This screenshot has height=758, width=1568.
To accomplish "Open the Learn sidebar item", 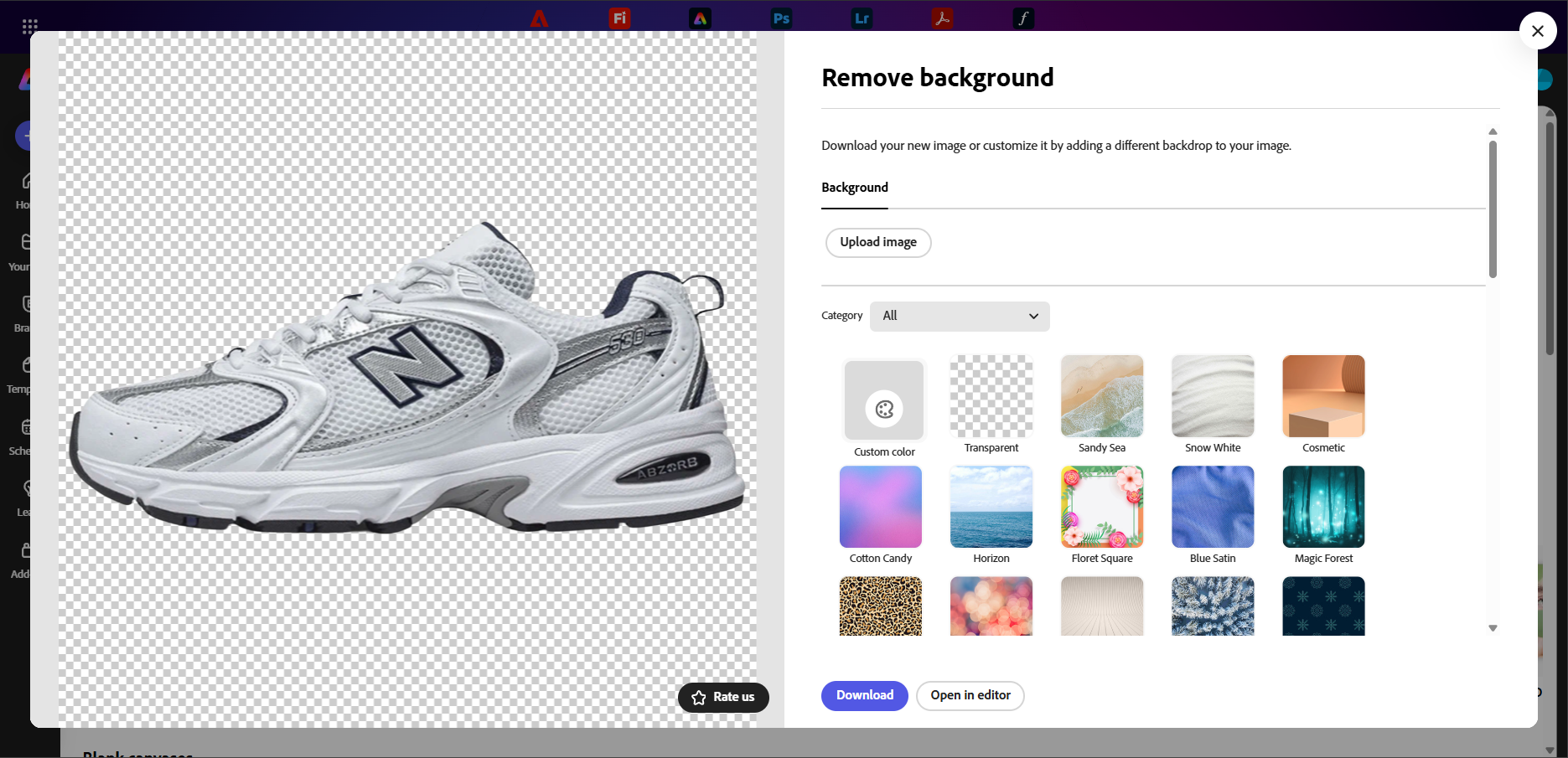I will pyautogui.click(x=25, y=498).
